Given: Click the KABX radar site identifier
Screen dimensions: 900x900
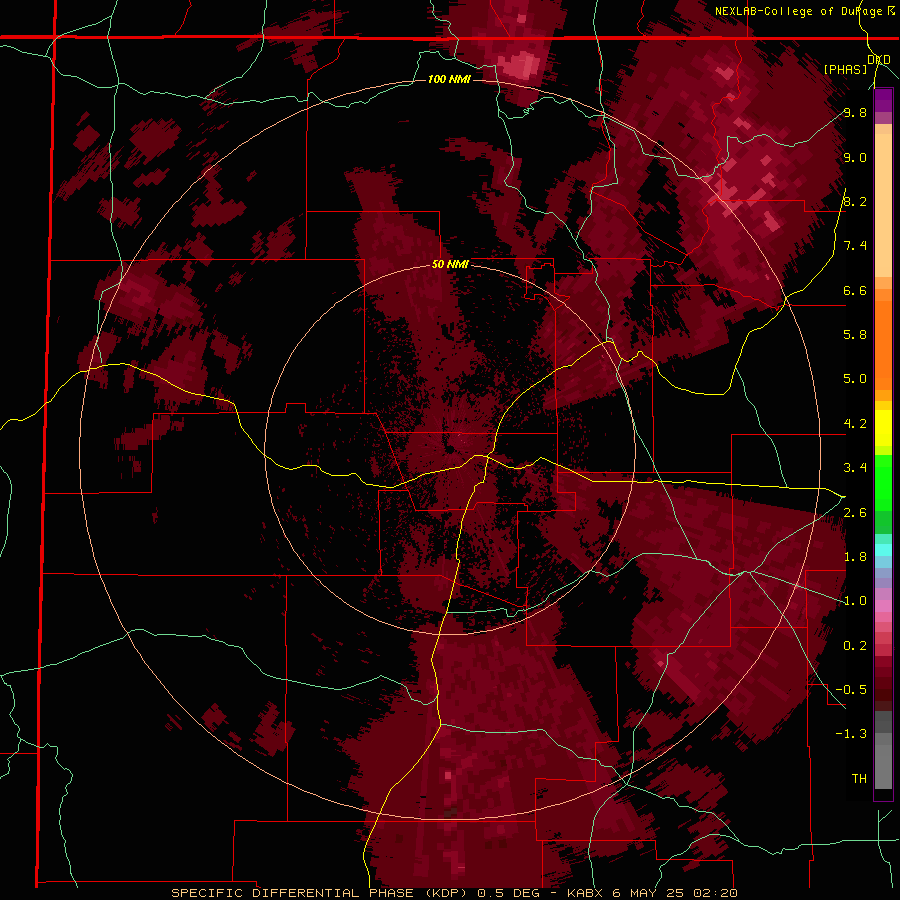Looking at the screenshot, I should click(585, 893).
